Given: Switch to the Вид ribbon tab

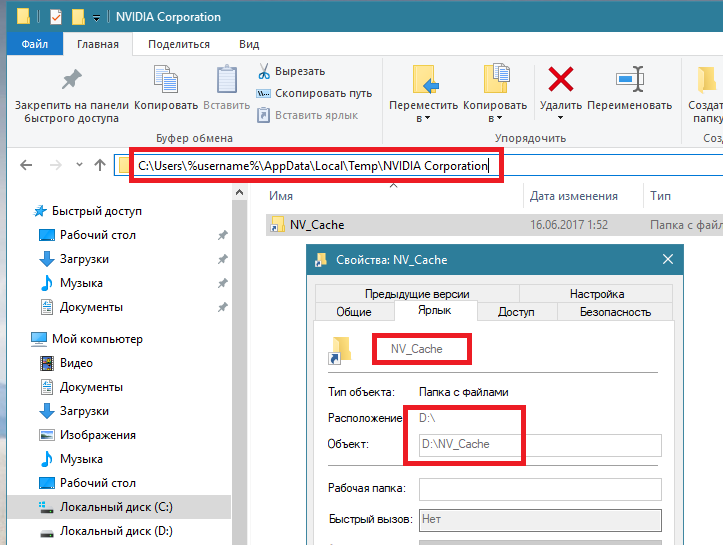Looking at the screenshot, I should 249,44.
